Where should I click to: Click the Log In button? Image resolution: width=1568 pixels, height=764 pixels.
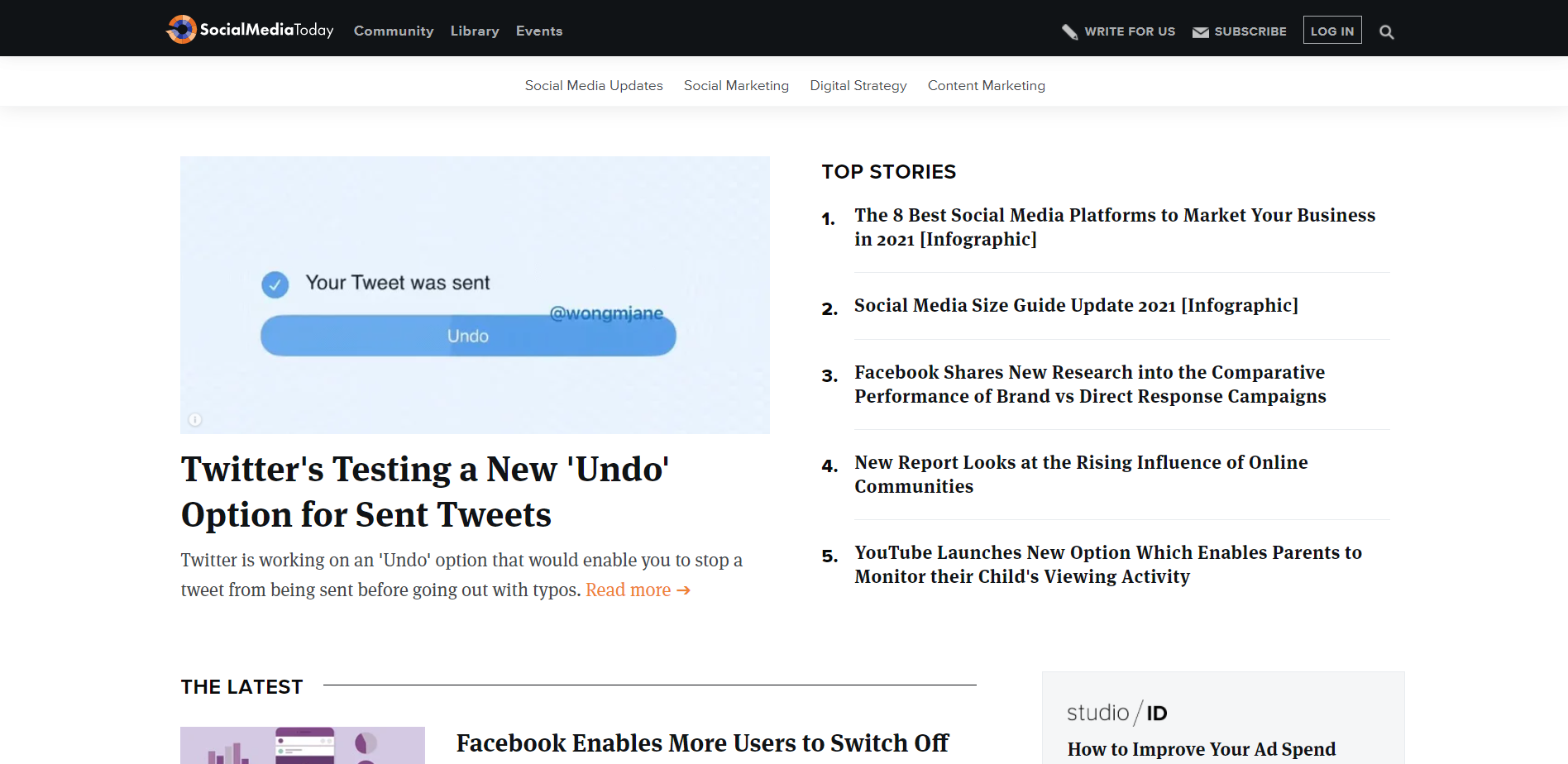click(x=1332, y=31)
